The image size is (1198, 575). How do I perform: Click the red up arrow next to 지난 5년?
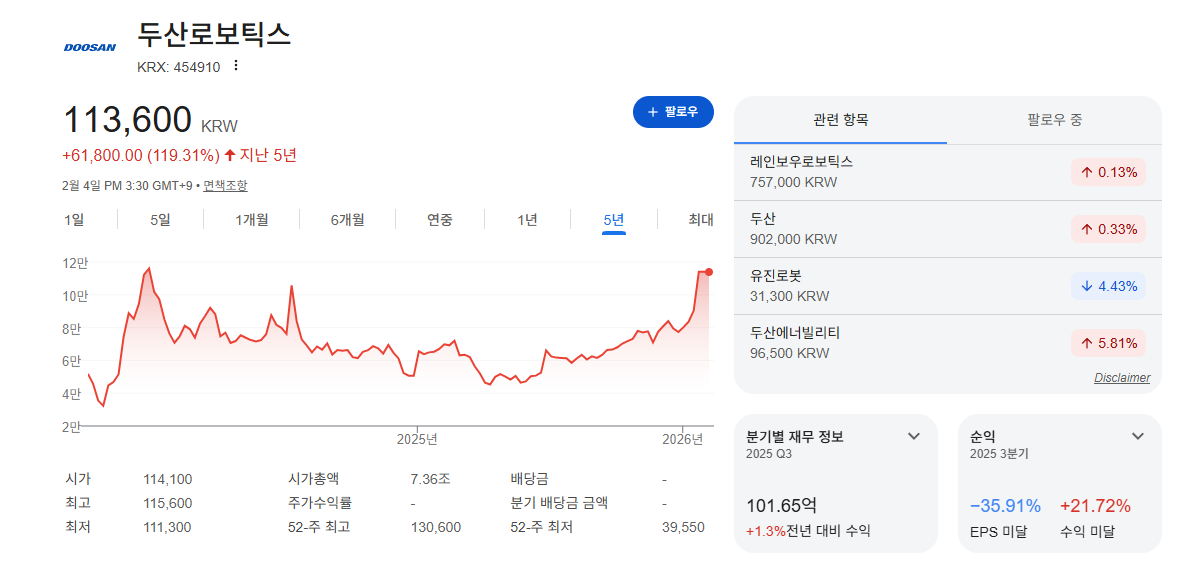(229, 156)
